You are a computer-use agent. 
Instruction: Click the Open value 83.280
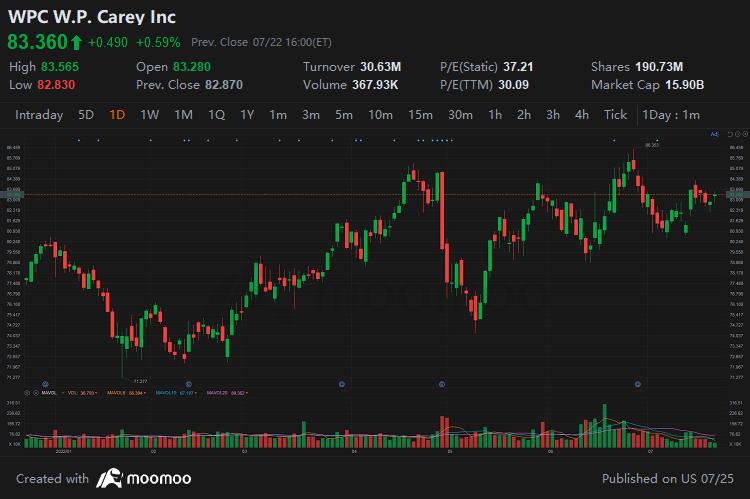point(192,67)
